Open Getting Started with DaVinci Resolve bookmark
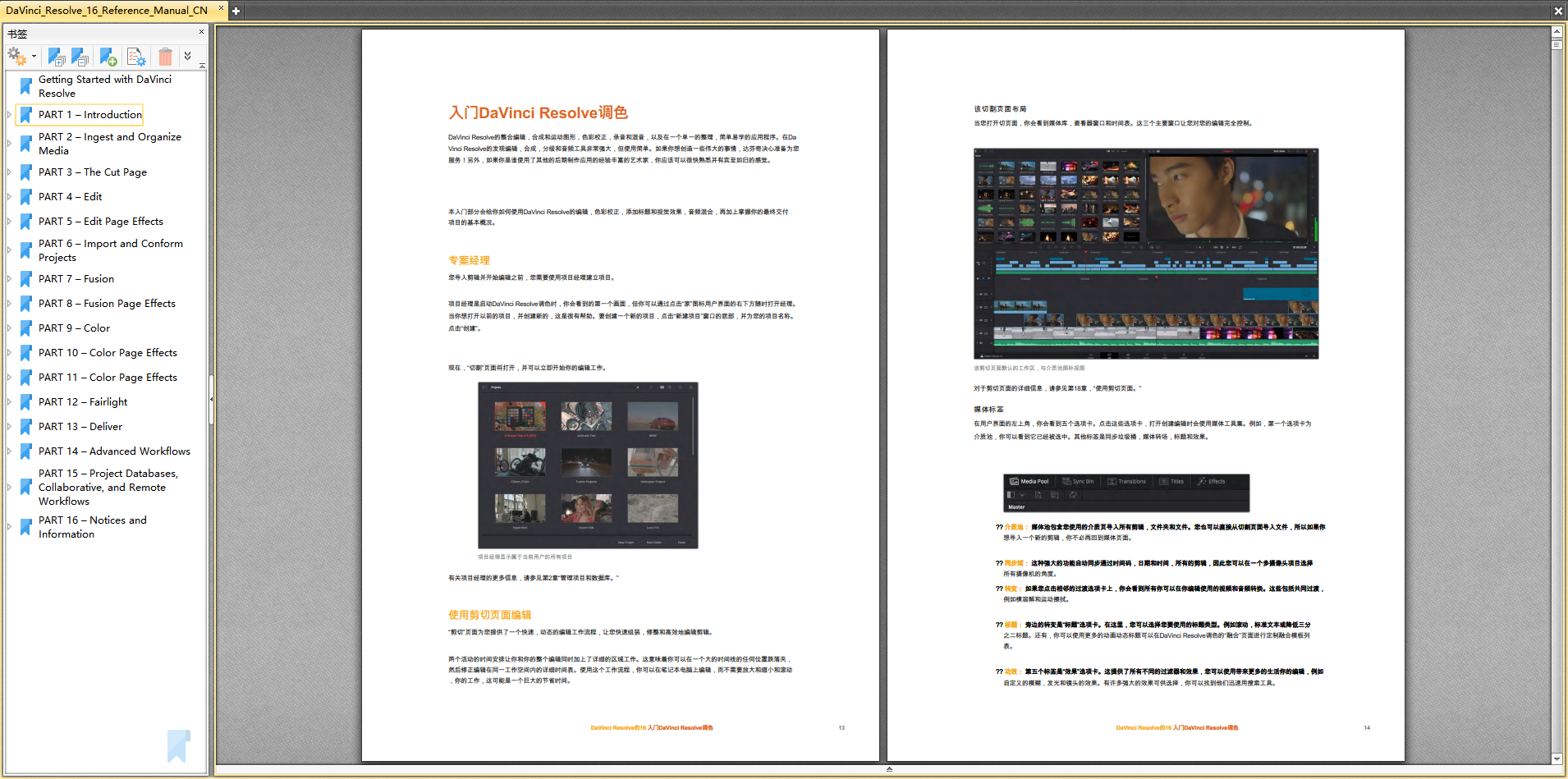This screenshot has width=1568, height=779. (x=105, y=86)
